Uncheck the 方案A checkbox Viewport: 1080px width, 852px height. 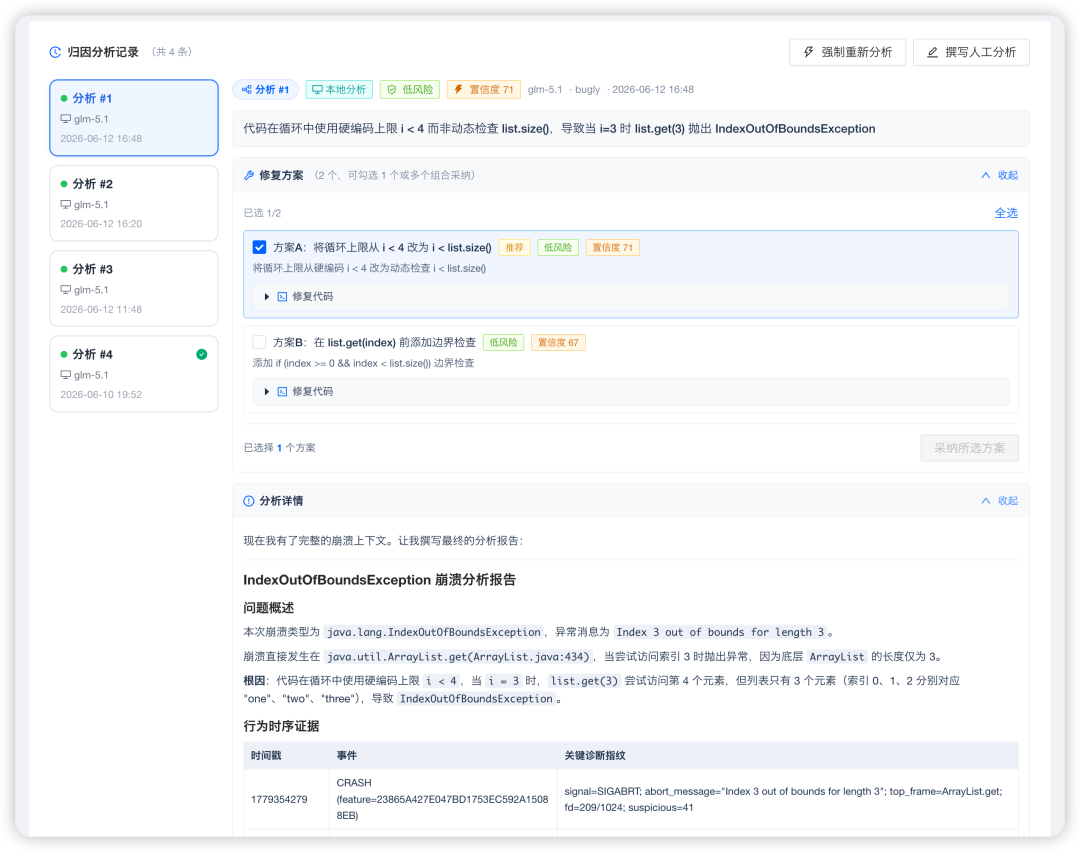click(260, 247)
